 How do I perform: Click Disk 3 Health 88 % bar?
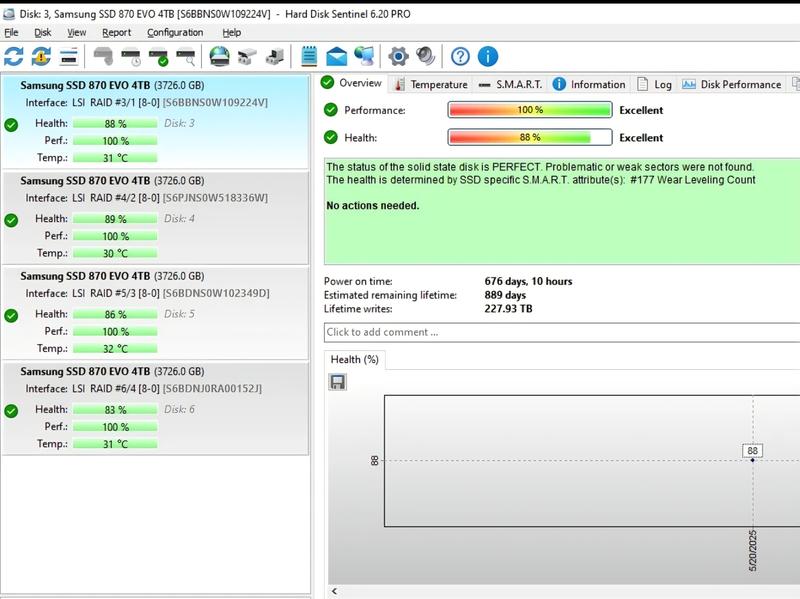[115, 123]
